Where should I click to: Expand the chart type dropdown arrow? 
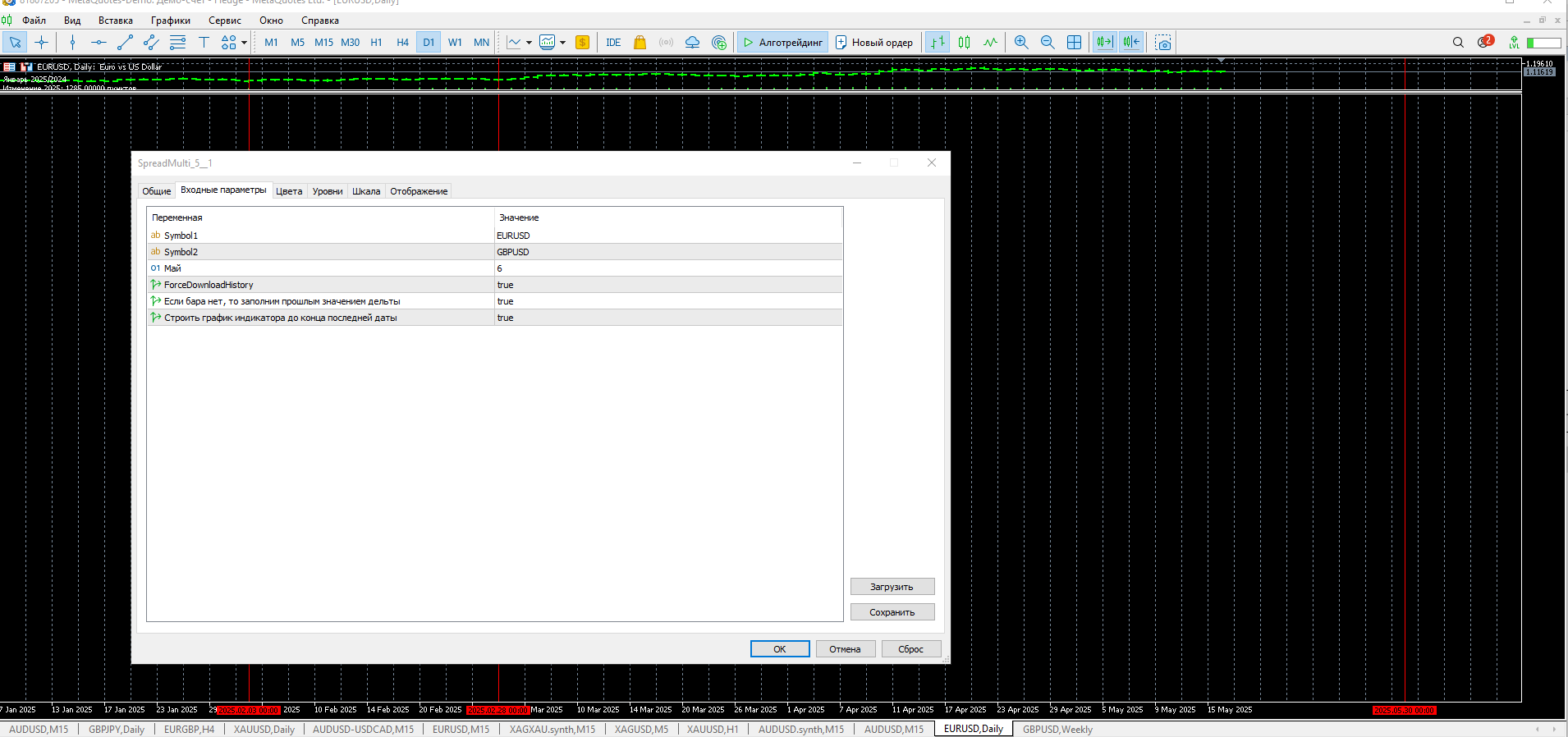click(x=529, y=43)
